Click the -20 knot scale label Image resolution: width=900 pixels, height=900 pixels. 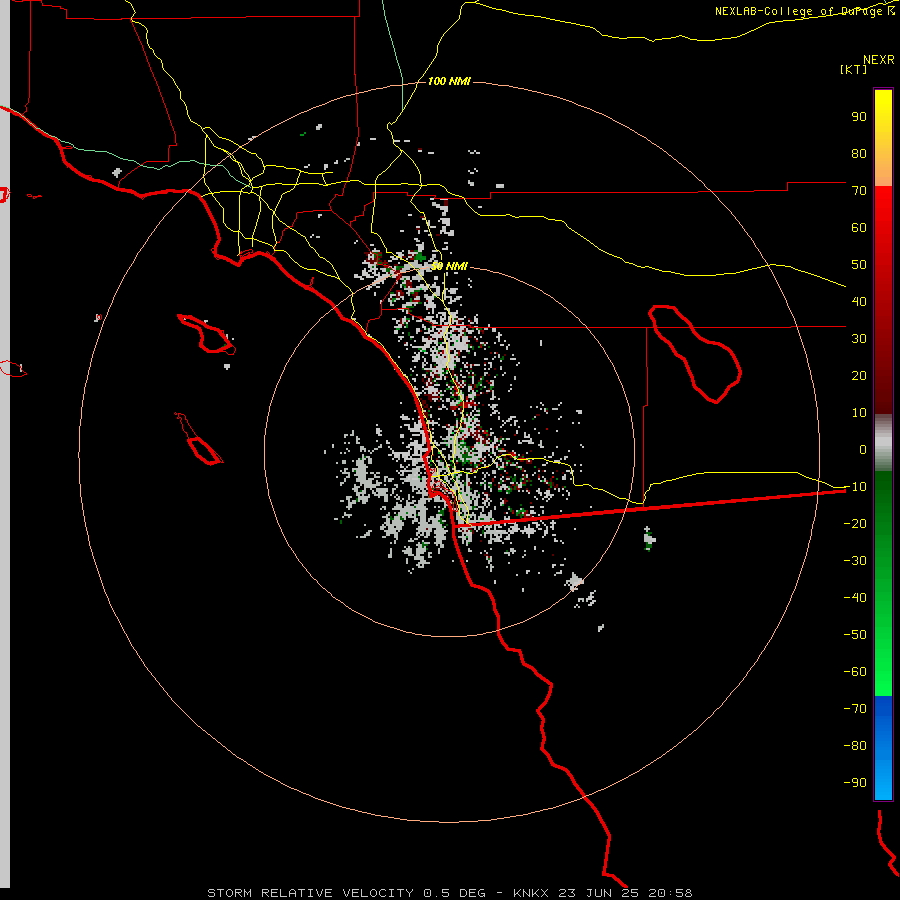(x=855, y=523)
